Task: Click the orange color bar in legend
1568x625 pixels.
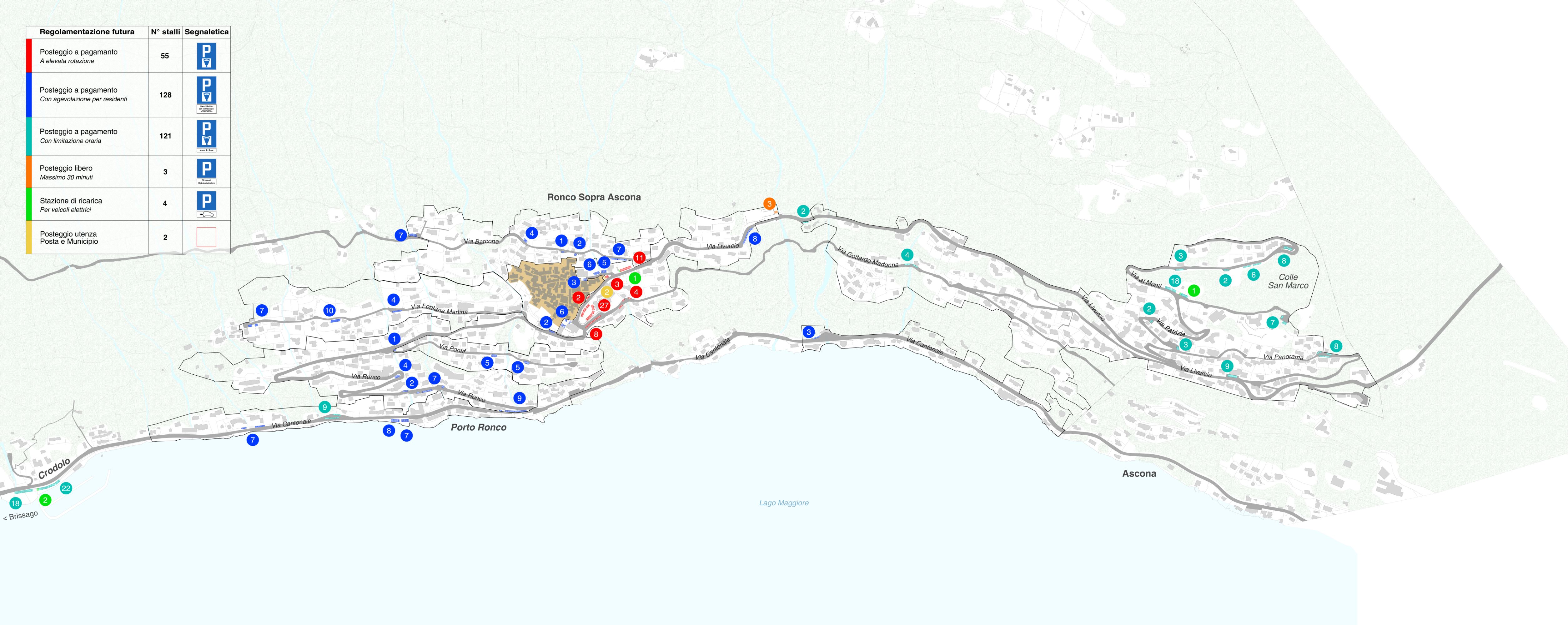Action: [x=29, y=172]
